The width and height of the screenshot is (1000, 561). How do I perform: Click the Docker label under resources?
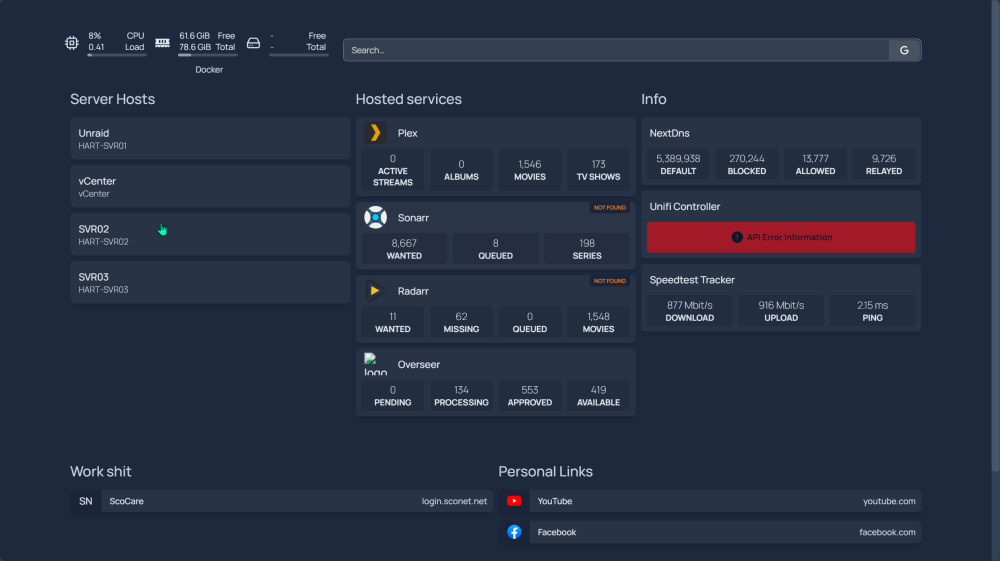pos(209,70)
